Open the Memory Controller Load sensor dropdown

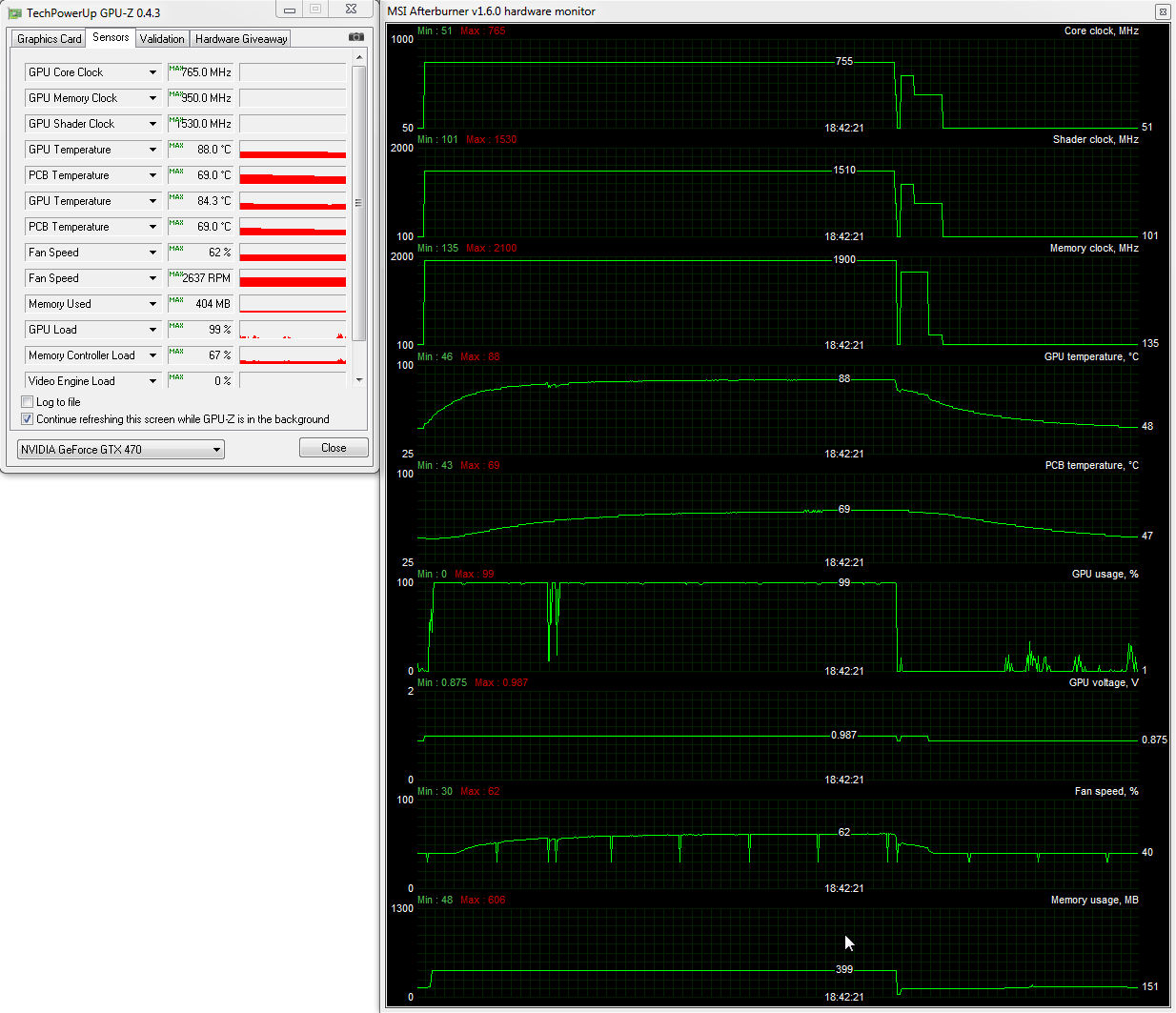(x=152, y=355)
